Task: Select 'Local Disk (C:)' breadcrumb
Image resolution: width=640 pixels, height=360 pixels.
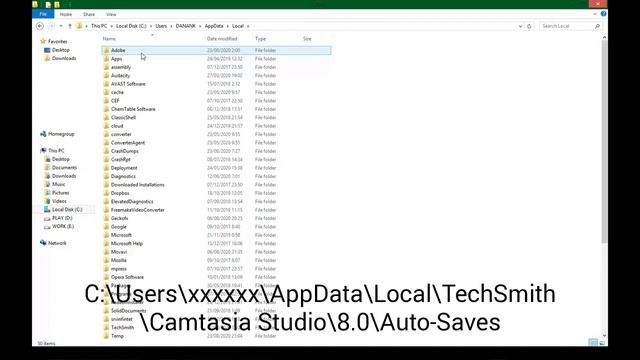Action: click(x=131, y=26)
